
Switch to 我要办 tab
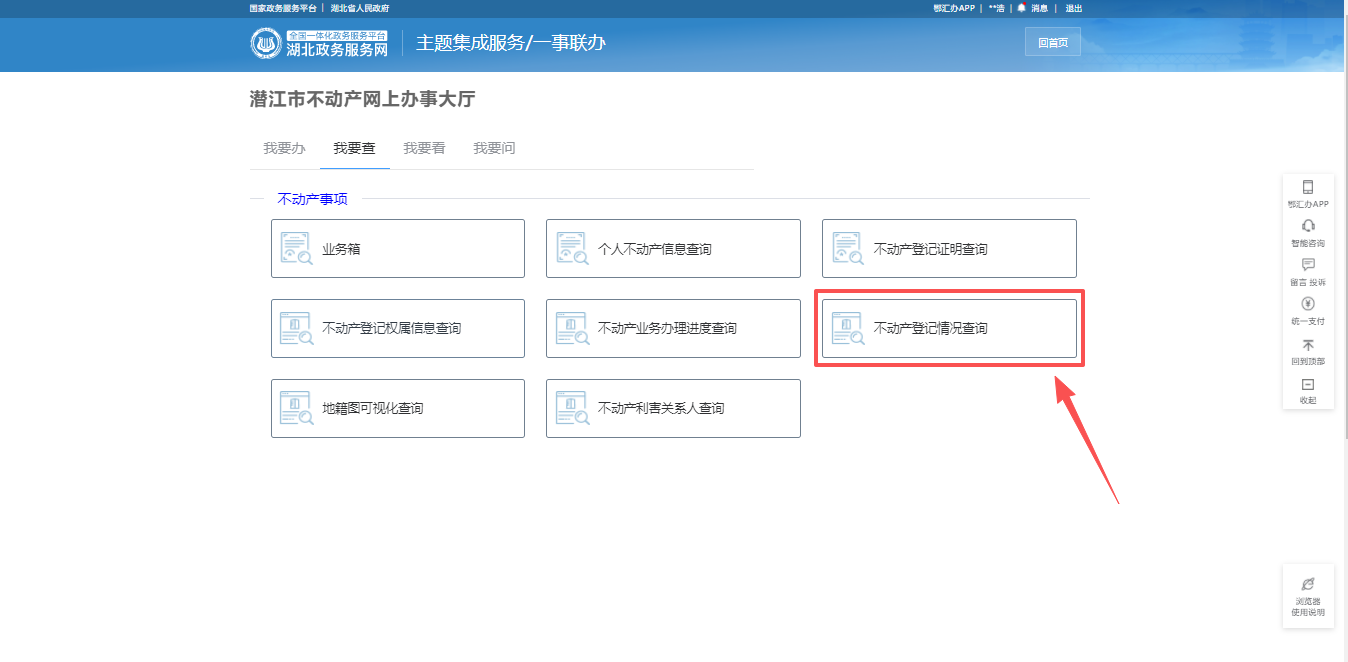(x=284, y=148)
